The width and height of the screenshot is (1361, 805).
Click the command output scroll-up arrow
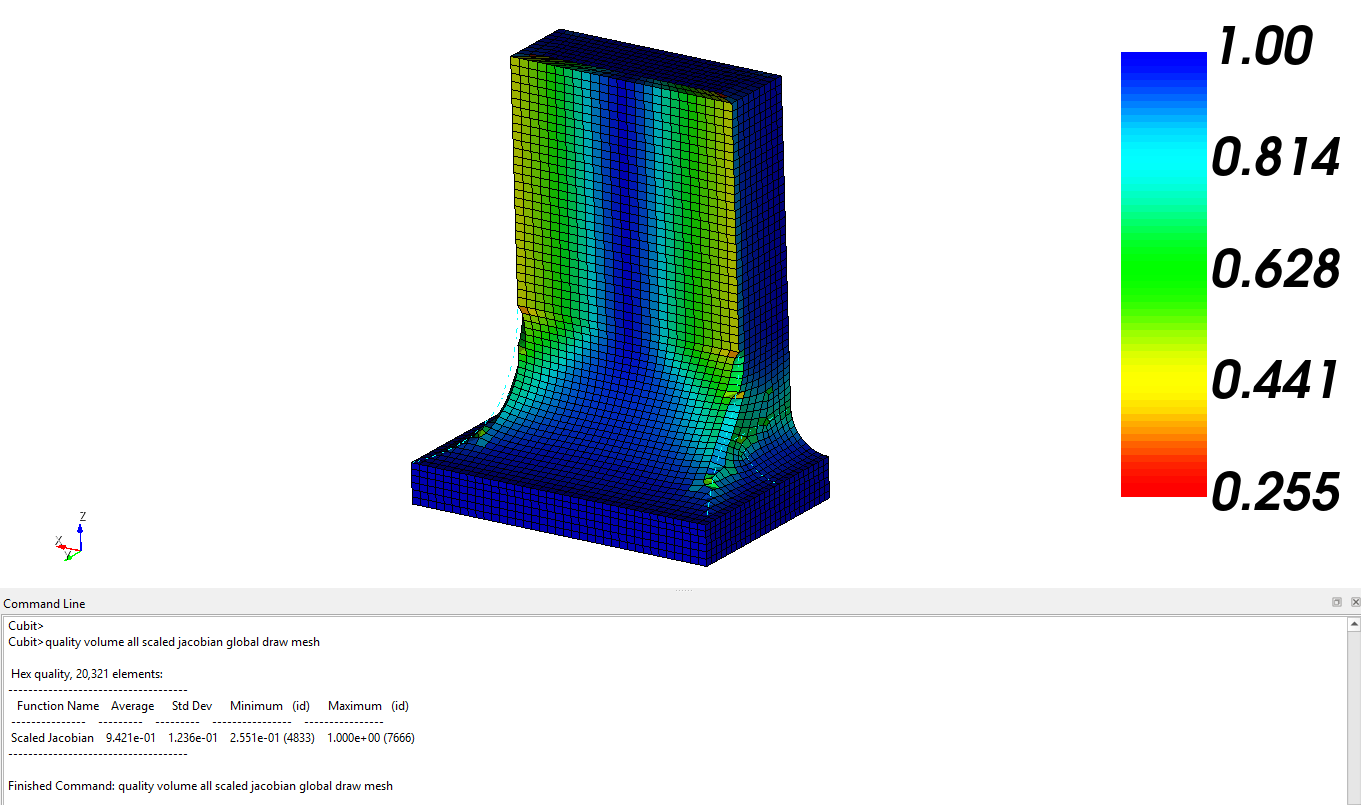(1354, 624)
